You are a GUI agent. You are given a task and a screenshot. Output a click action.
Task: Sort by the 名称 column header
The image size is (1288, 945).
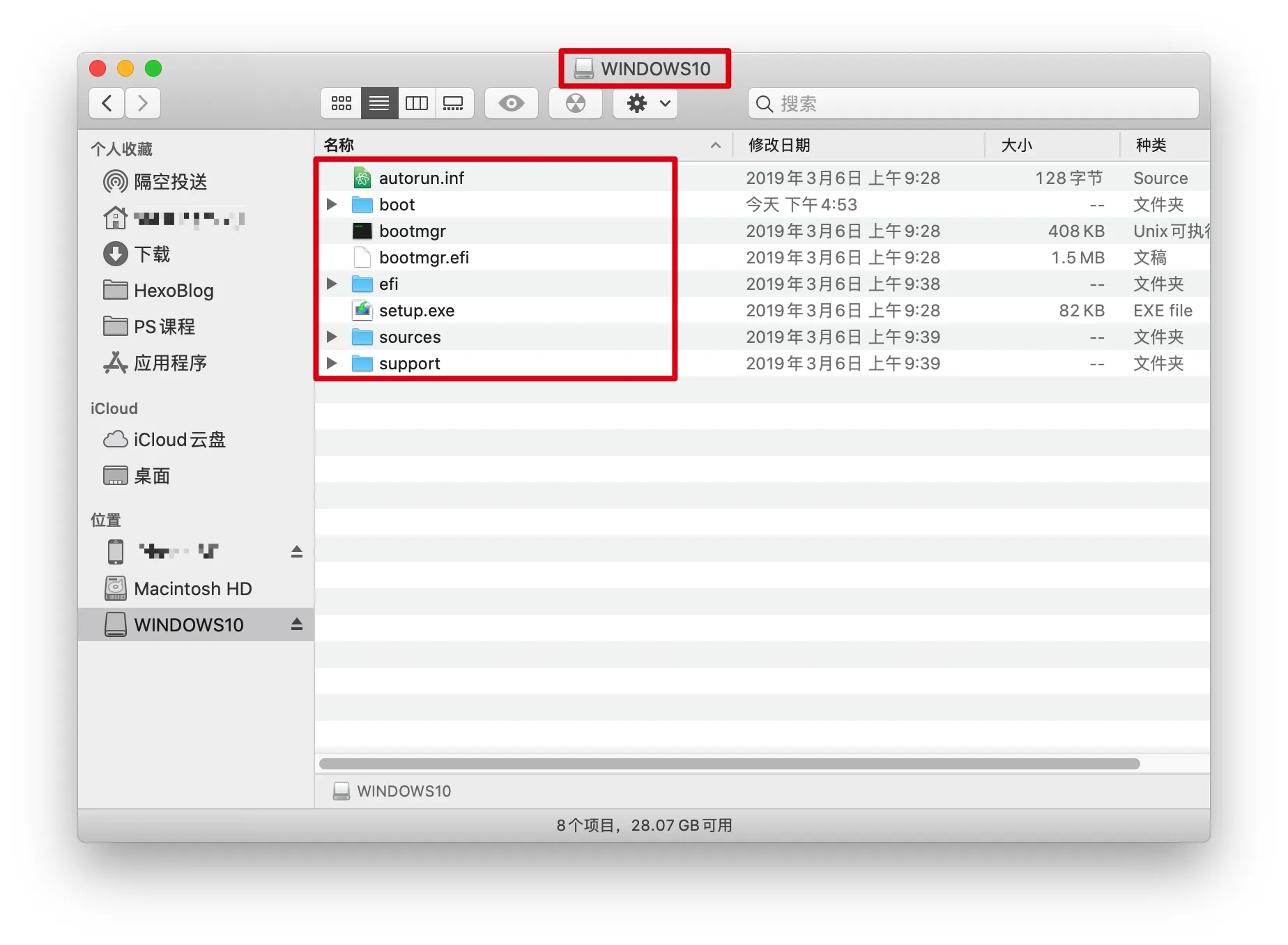pyautogui.click(x=523, y=145)
